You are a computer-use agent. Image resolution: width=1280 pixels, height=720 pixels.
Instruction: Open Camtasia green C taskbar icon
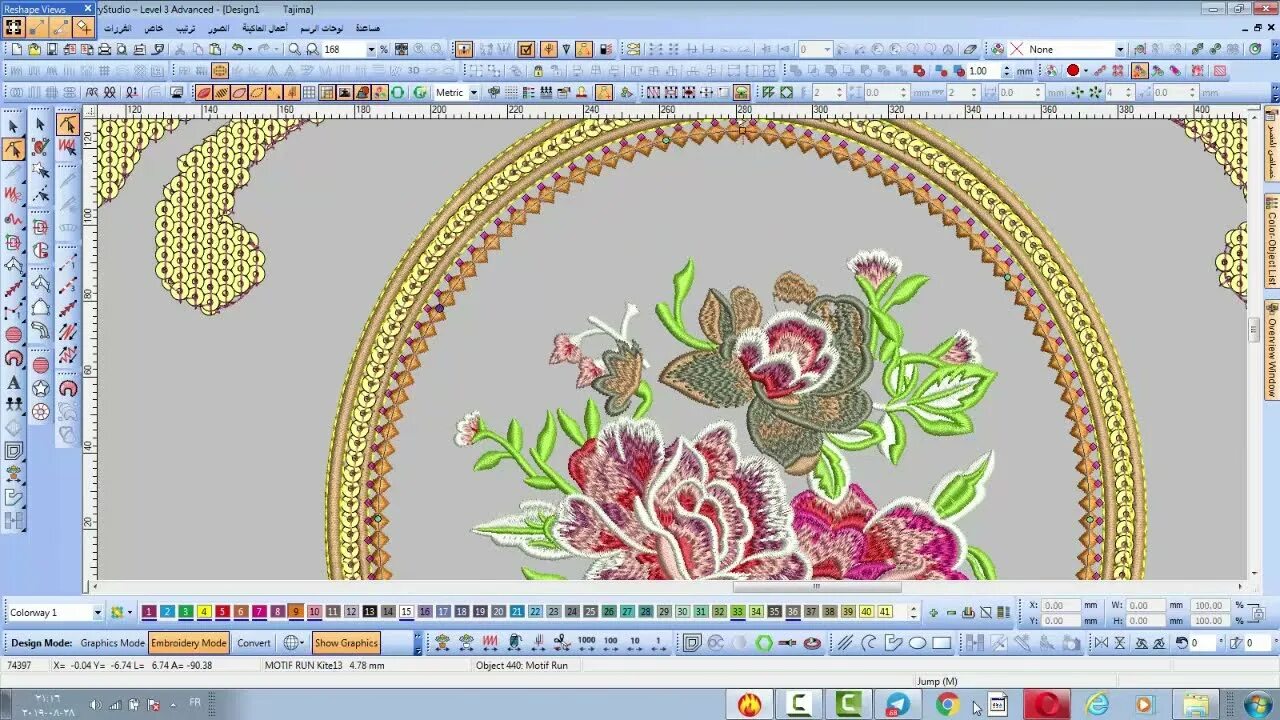pos(848,705)
